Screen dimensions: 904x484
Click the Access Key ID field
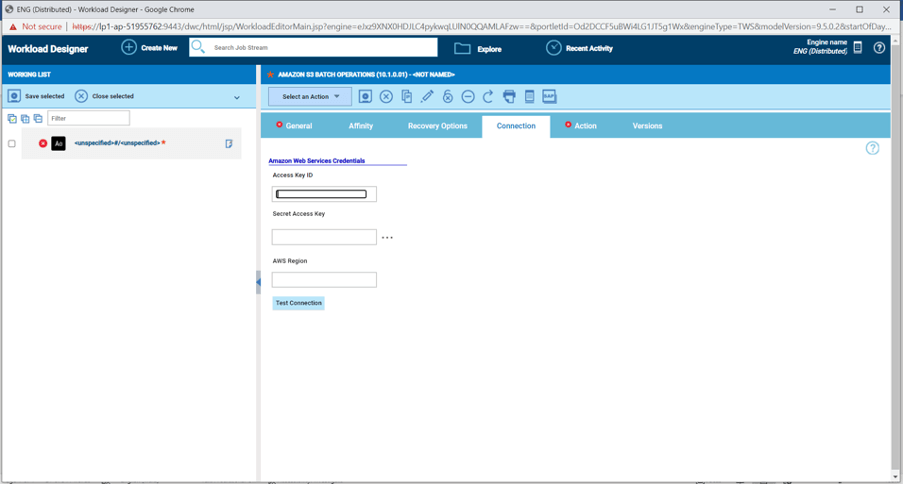(324, 194)
